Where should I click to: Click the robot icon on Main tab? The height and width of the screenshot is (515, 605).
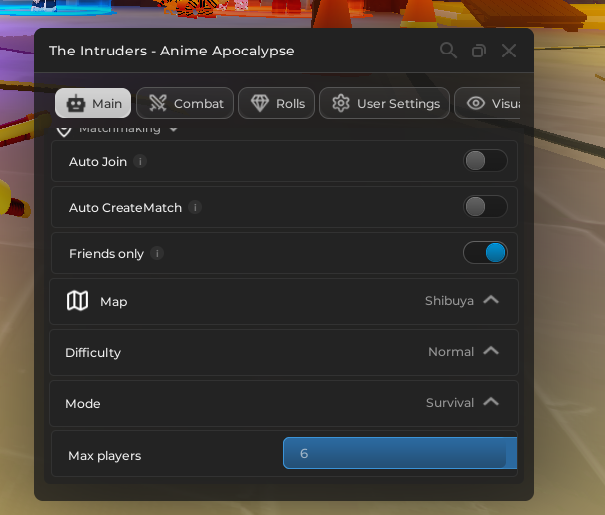[x=76, y=103]
